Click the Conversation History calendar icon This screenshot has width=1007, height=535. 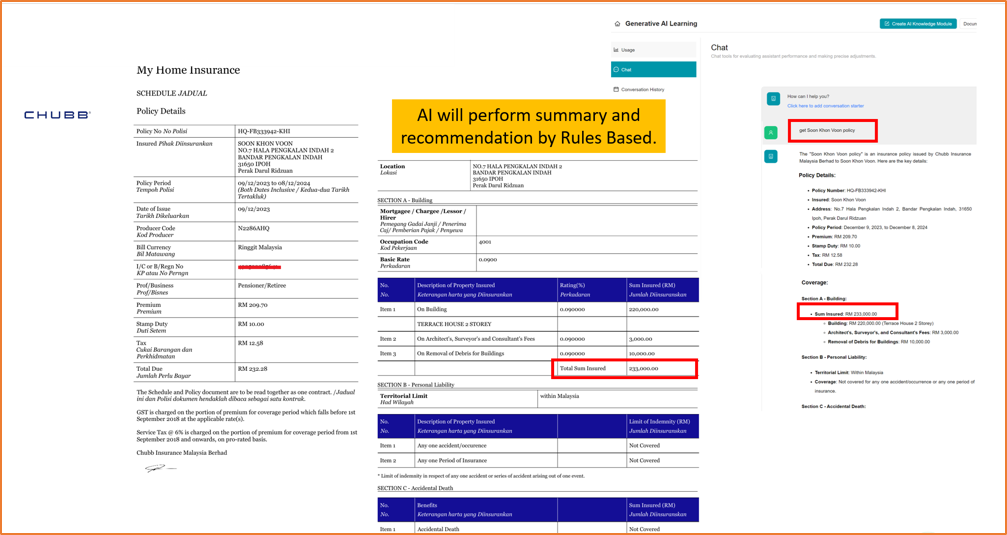point(616,89)
